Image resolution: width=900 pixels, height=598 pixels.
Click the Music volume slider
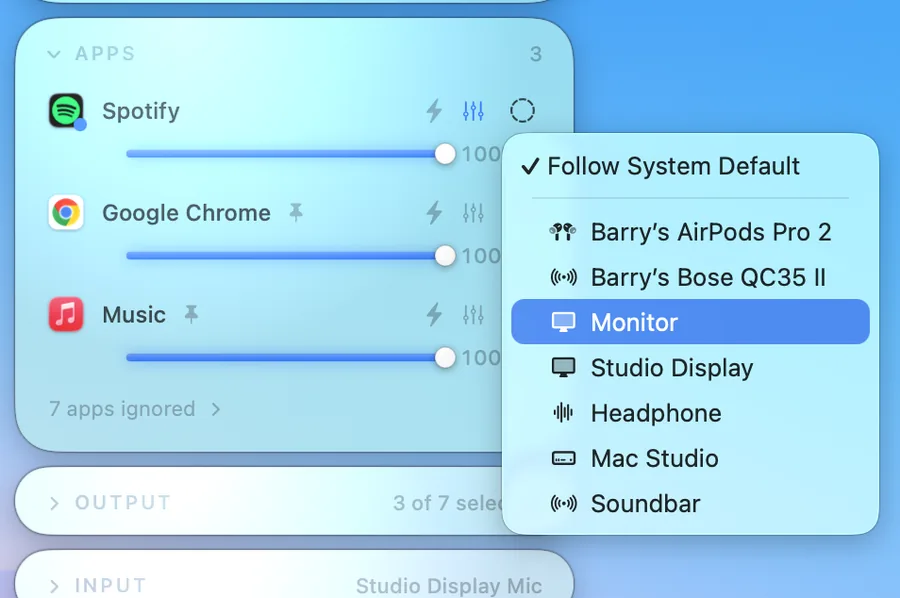291,358
